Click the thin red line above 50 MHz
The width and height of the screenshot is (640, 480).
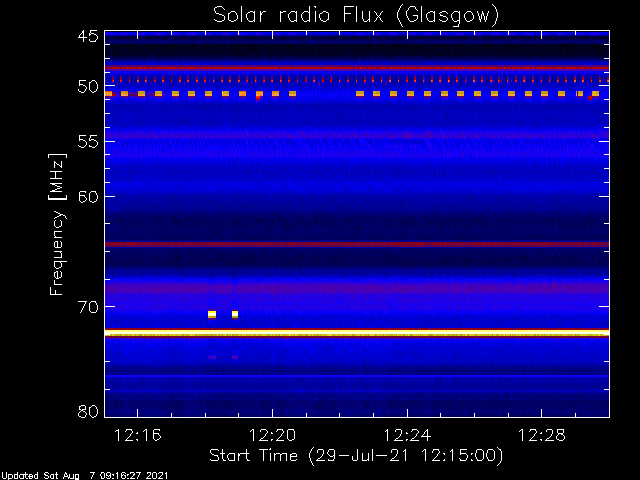pos(357,68)
